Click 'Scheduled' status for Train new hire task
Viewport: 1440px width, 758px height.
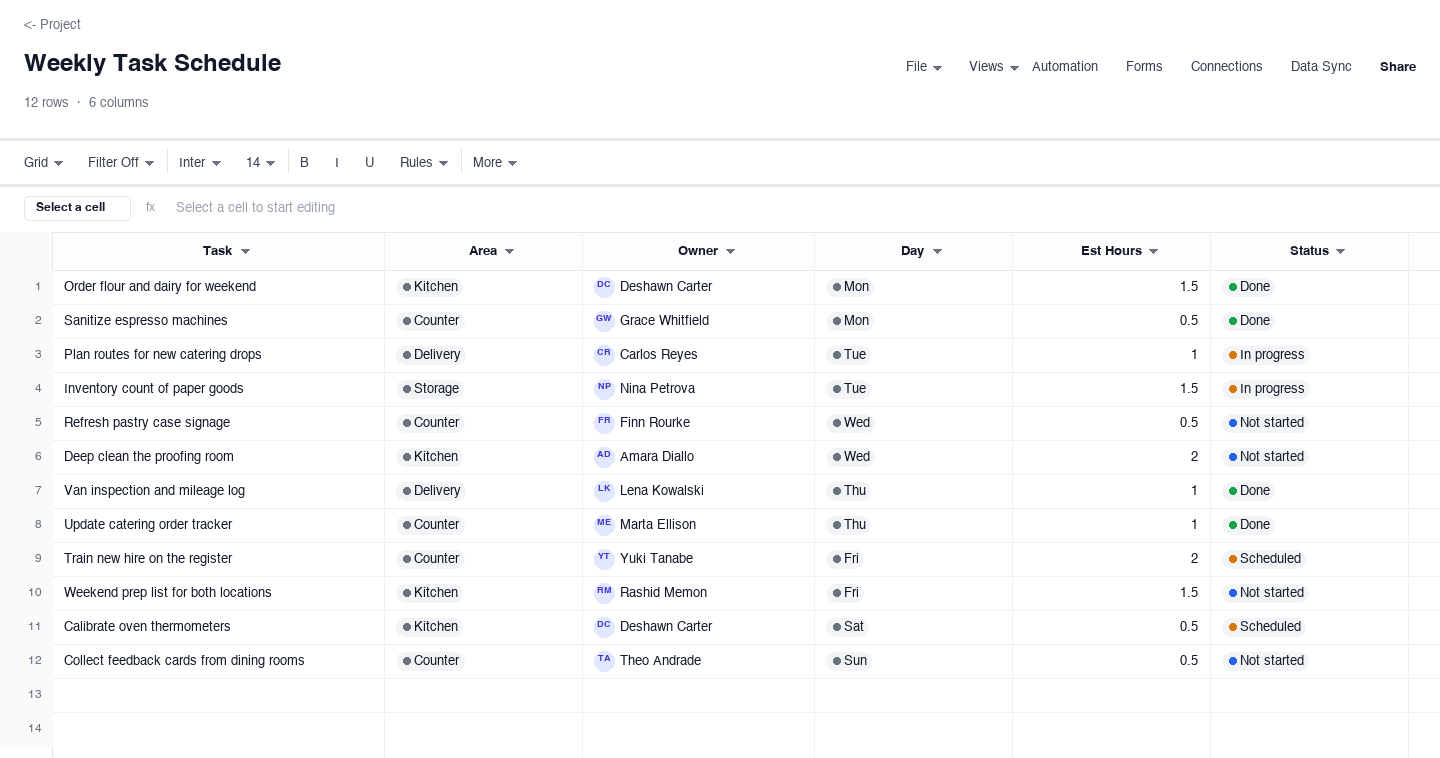click(1264, 558)
